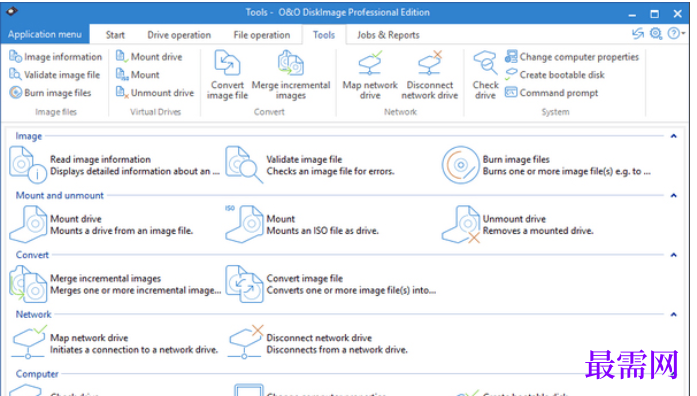
Task: Open Burn image files tile
Action: [x=546, y=165]
